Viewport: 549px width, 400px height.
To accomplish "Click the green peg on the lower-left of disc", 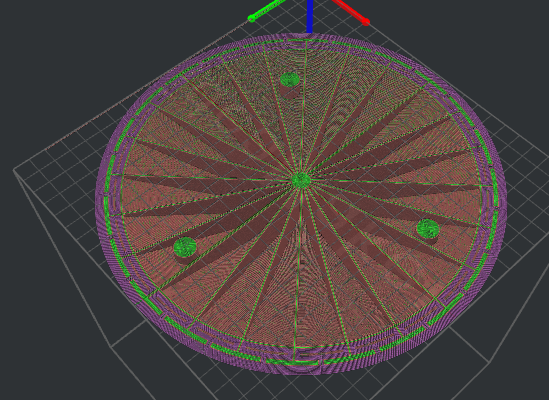I will (x=185, y=247).
